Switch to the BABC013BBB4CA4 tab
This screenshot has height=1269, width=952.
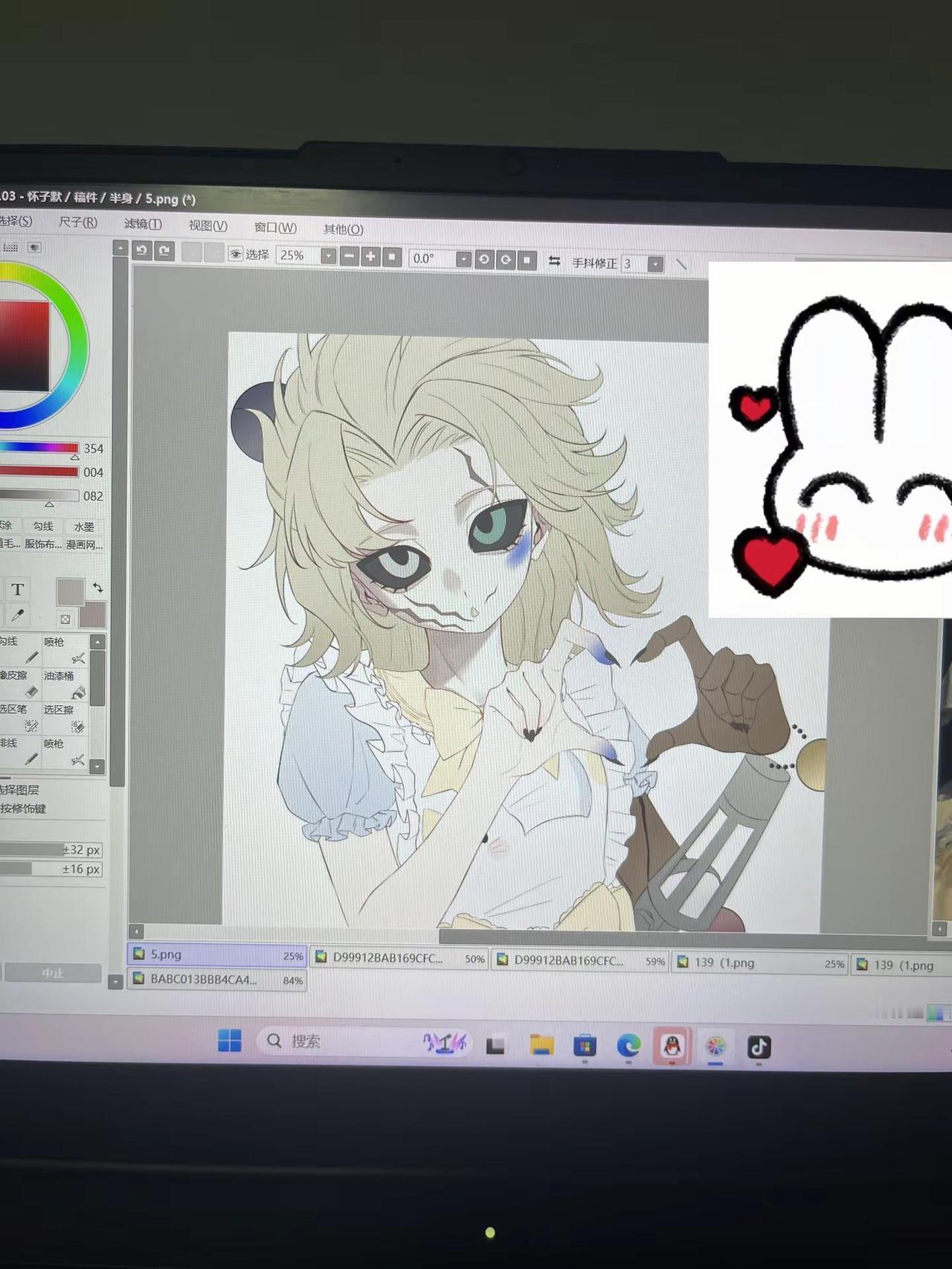[x=217, y=980]
